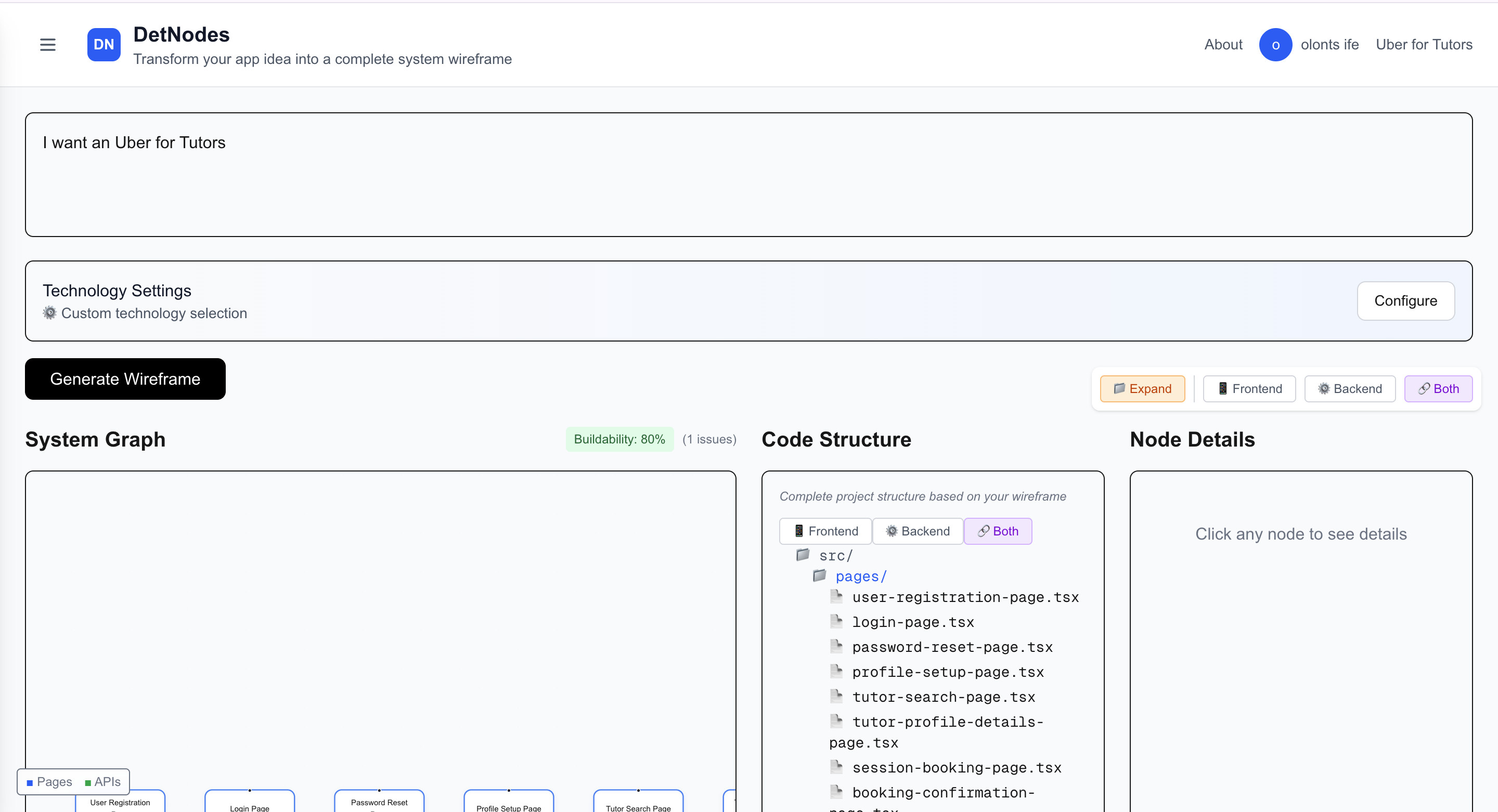The width and height of the screenshot is (1498, 812).
Task: Toggle the Backend view filter above System Graph
Action: coord(1350,388)
